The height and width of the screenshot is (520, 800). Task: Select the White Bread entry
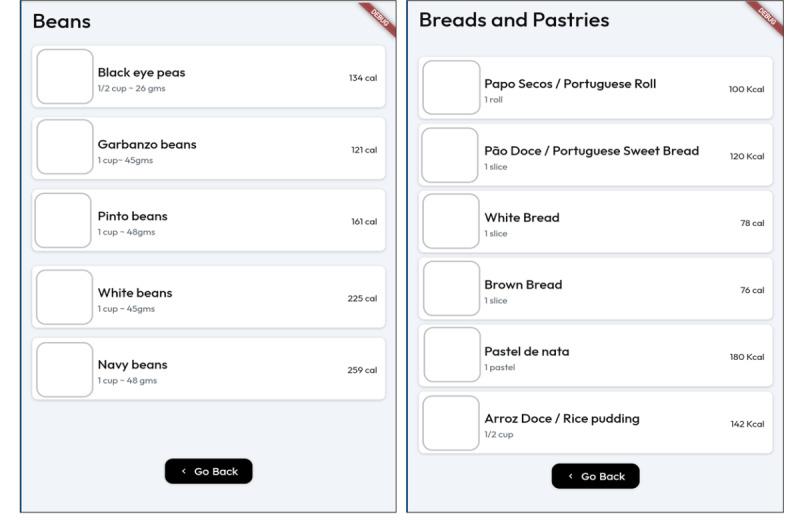click(x=596, y=222)
